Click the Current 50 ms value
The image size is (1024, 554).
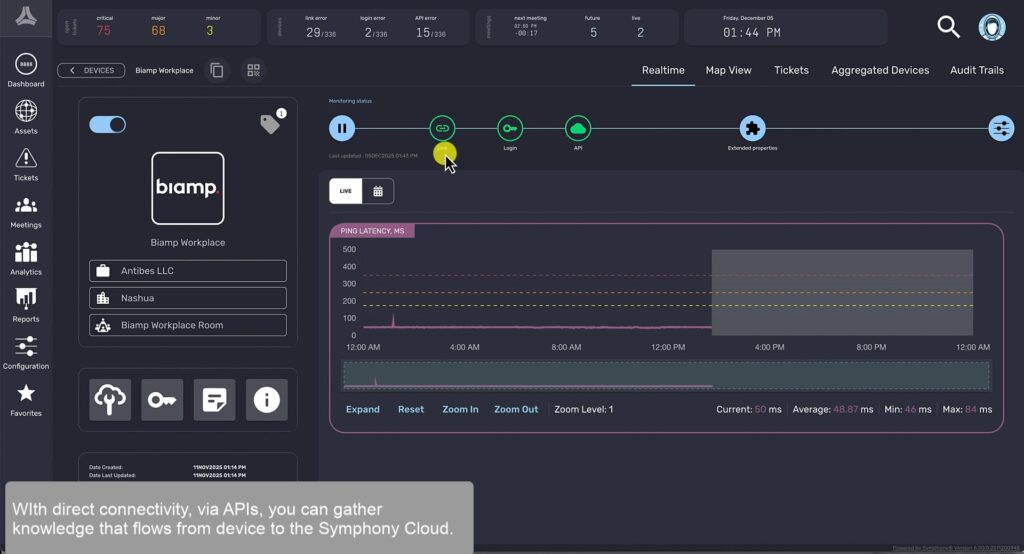point(760,410)
